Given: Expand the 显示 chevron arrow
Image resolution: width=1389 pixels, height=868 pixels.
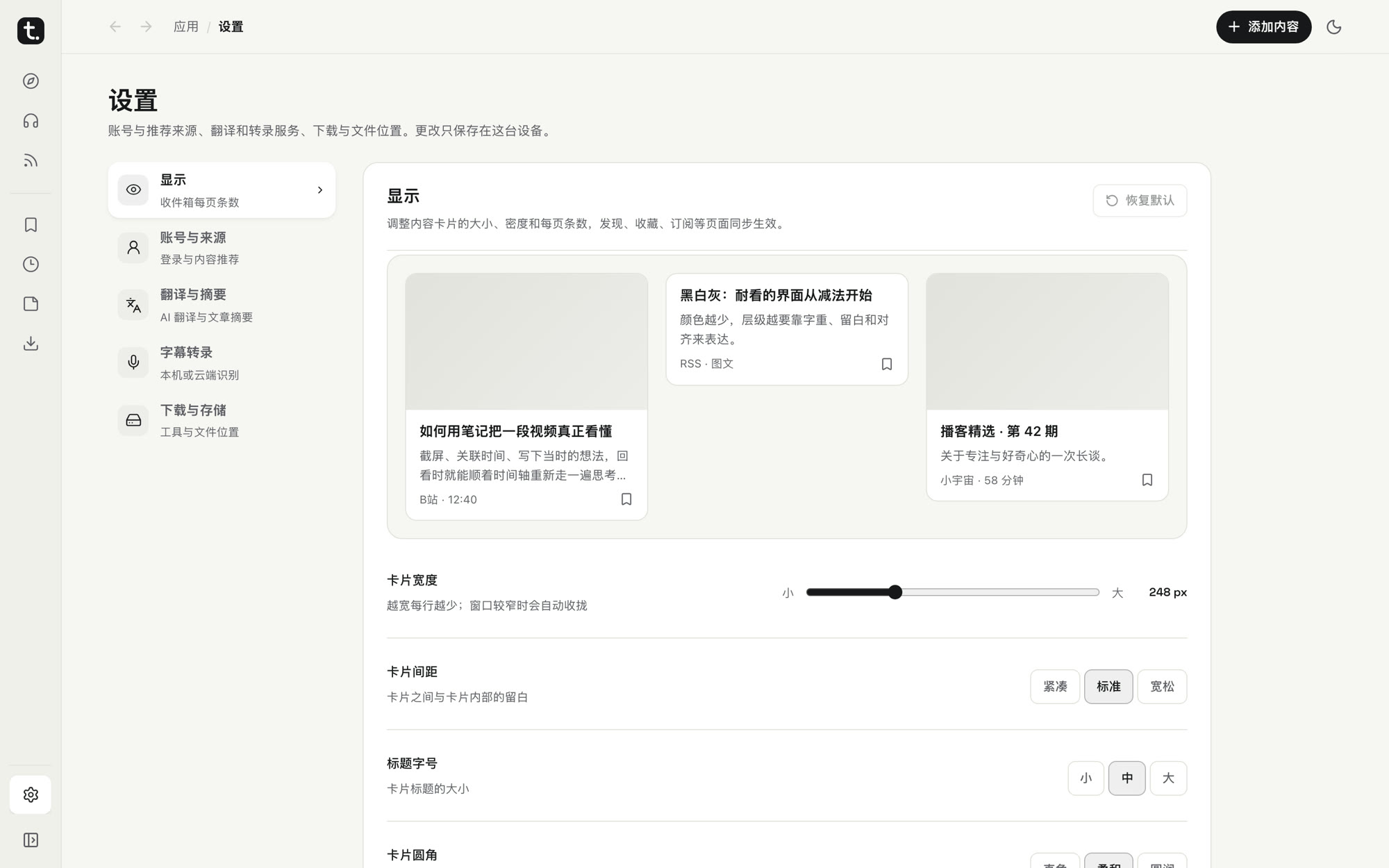Looking at the screenshot, I should click(320, 190).
